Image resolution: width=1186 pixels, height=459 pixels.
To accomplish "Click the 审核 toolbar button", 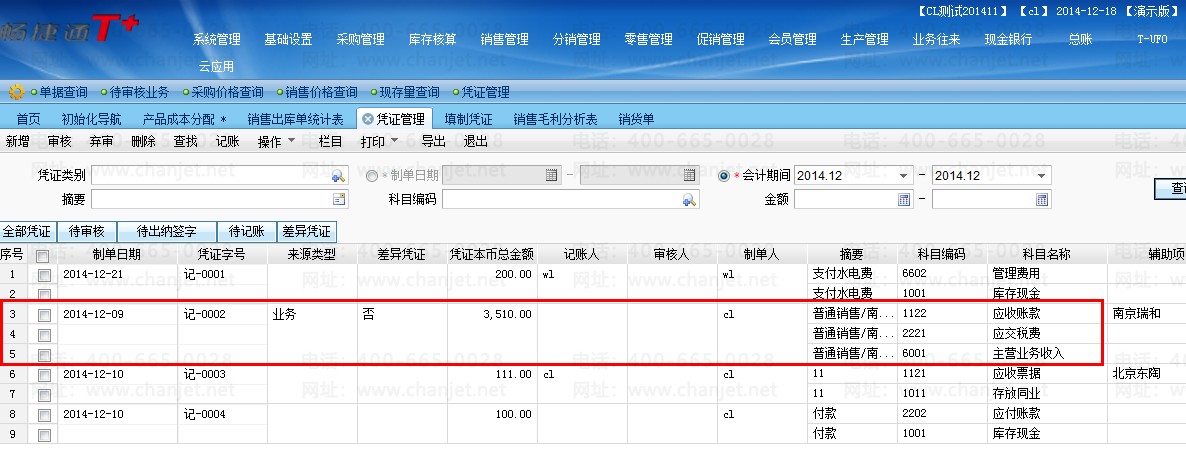I will coord(59,142).
